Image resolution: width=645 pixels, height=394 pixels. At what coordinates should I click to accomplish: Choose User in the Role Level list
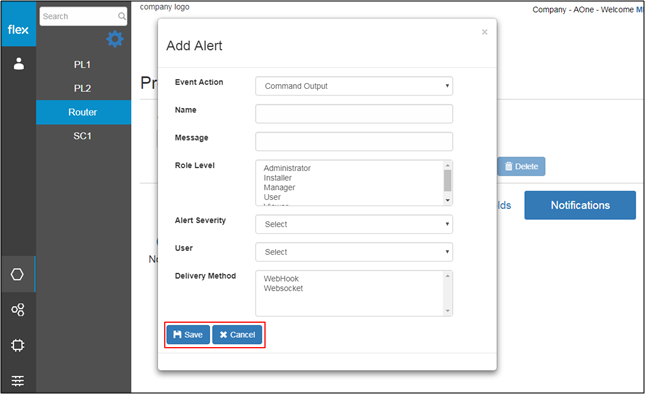pyautogui.click(x=272, y=197)
